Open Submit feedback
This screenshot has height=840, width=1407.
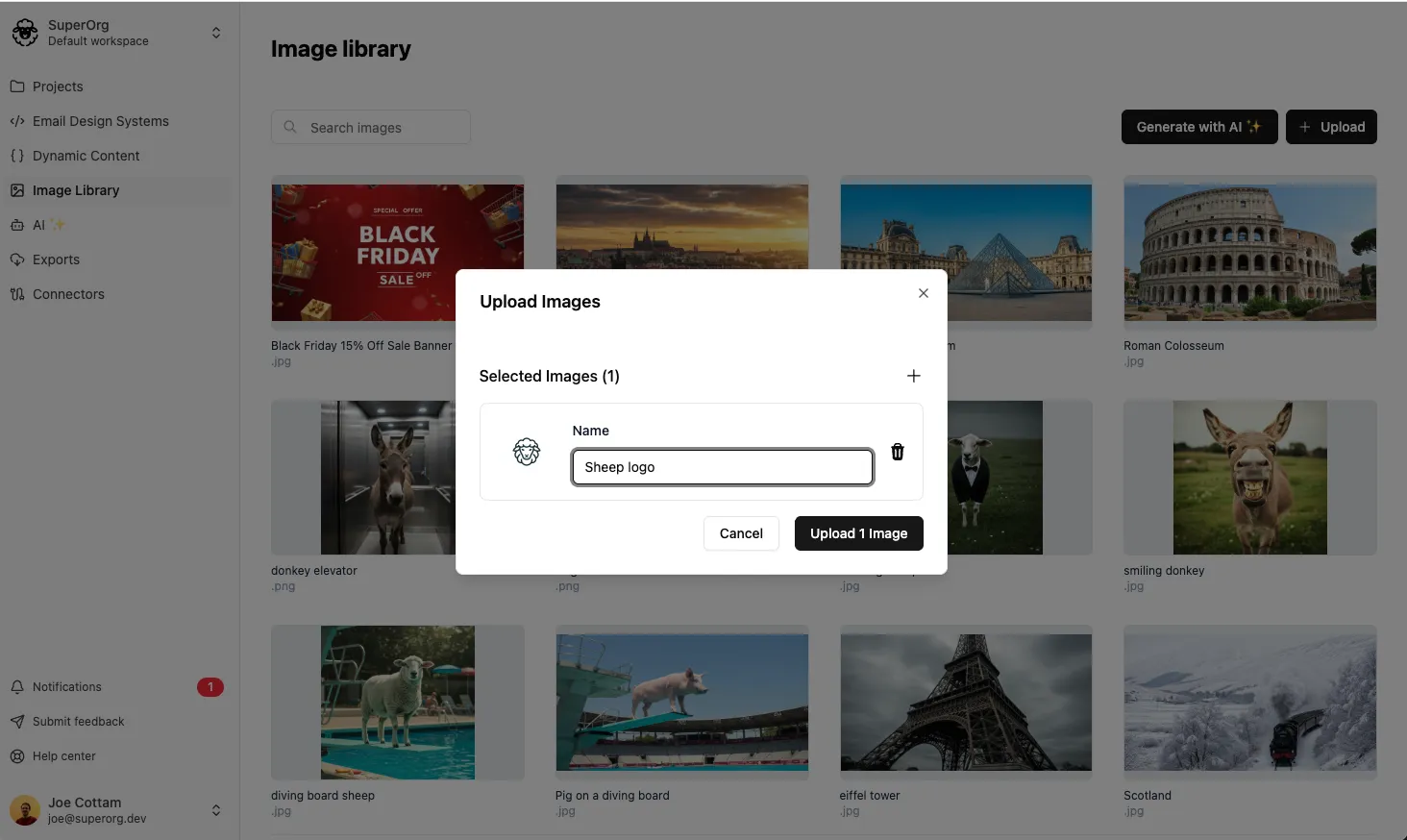(78, 721)
